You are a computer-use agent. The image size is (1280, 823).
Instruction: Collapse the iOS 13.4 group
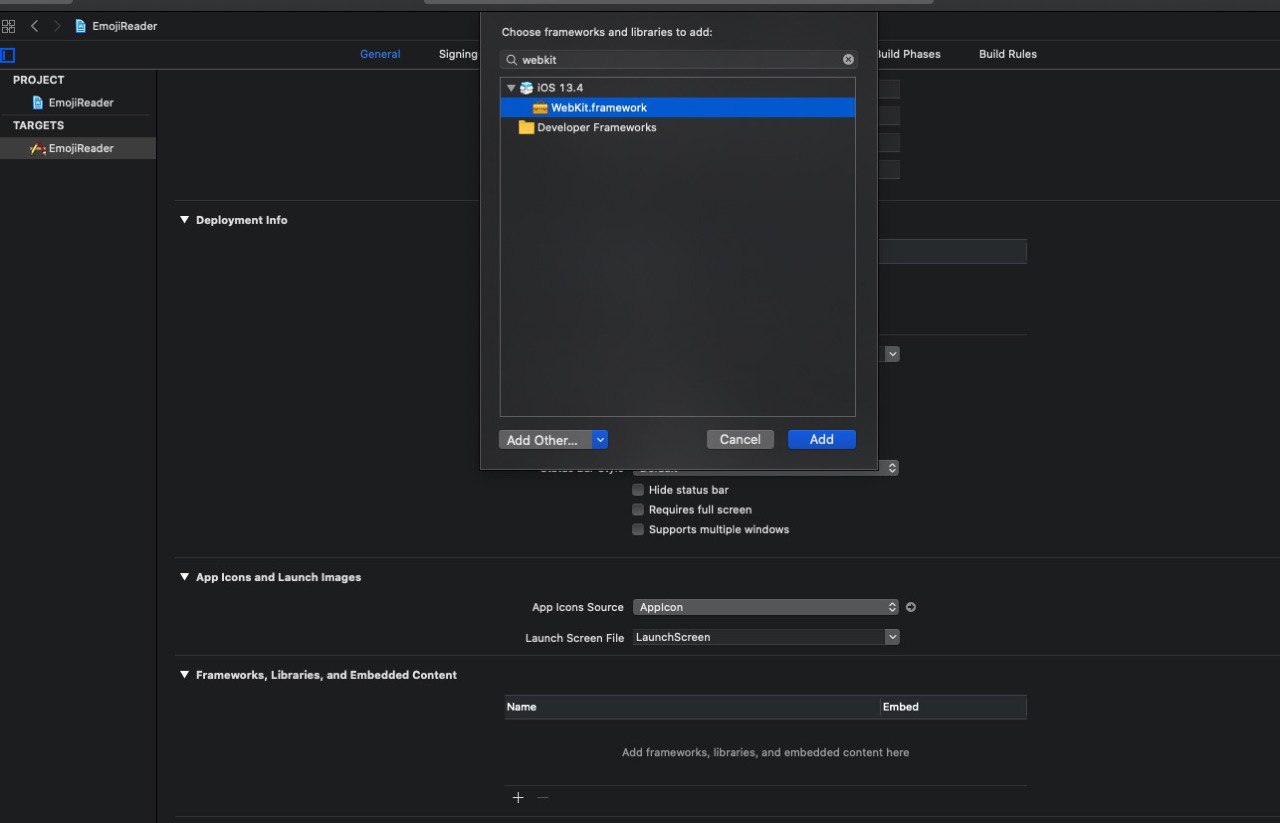[x=511, y=88]
